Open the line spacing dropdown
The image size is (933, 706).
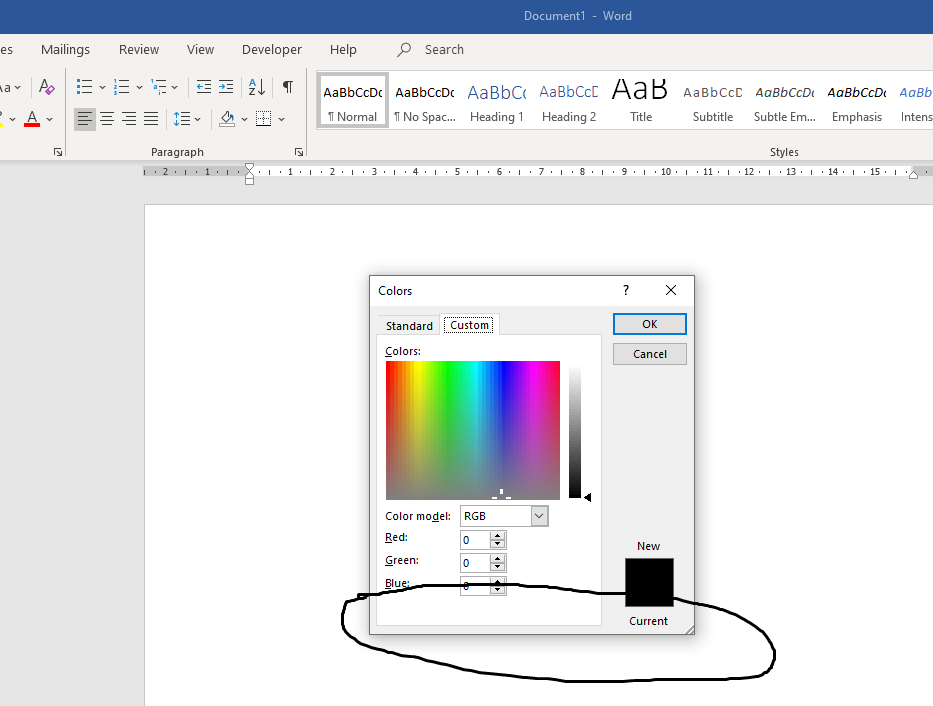pos(197,119)
